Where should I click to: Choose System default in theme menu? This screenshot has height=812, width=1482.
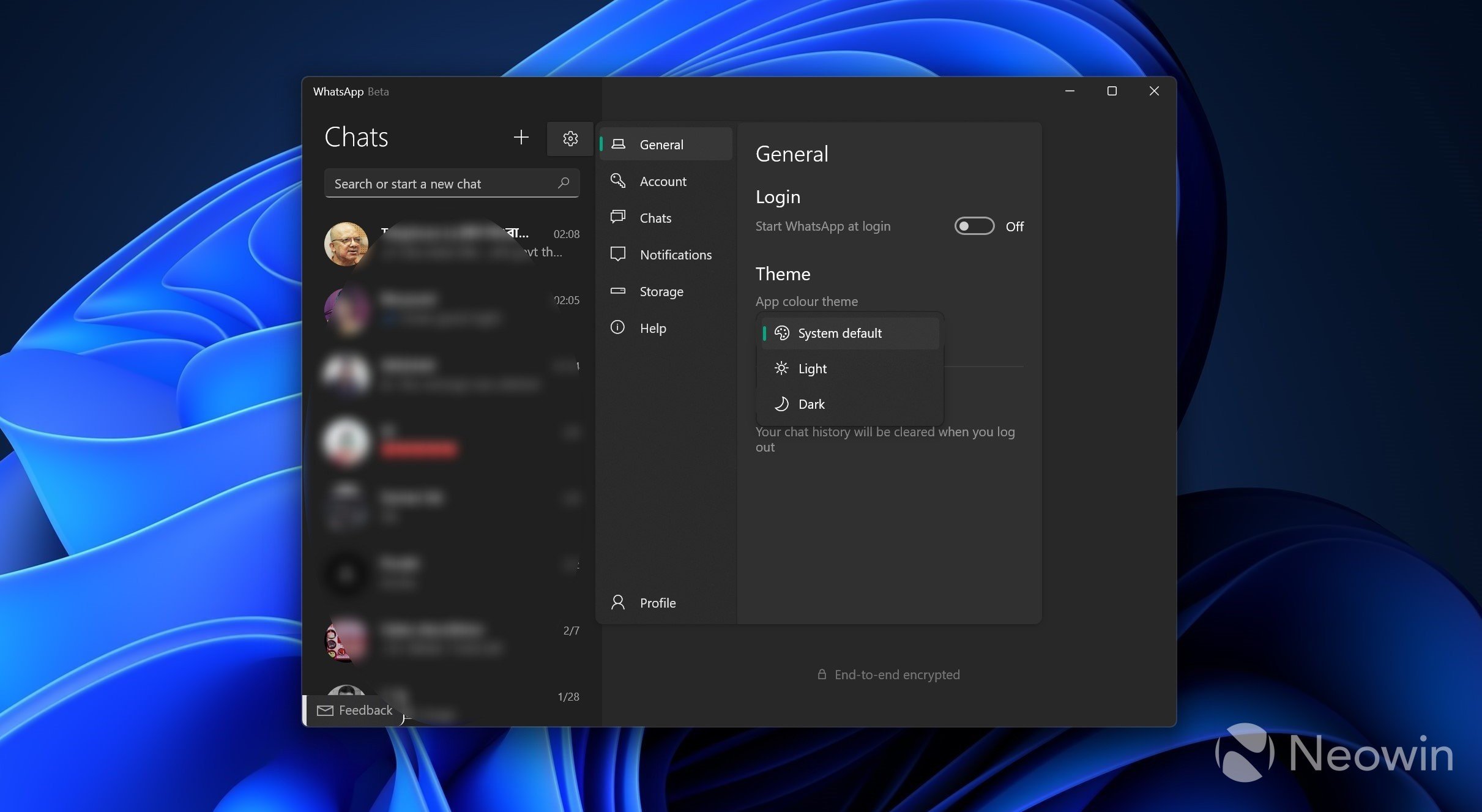(840, 333)
